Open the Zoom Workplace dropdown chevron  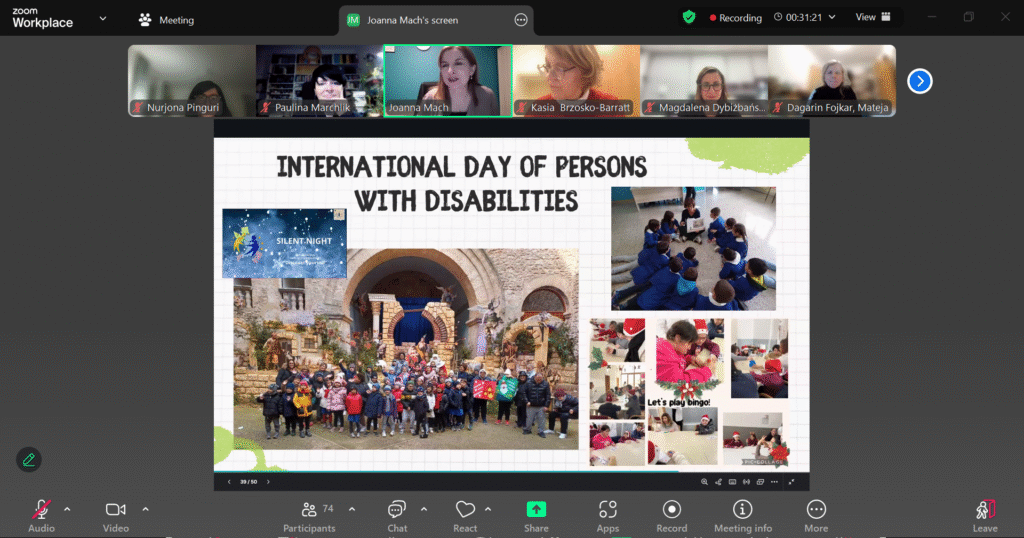click(x=102, y=18)
